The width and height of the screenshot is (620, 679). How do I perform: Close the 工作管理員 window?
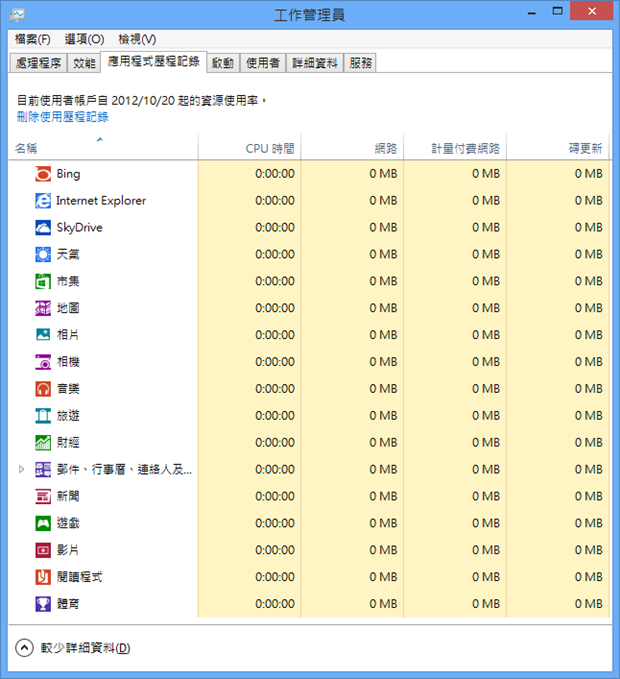tap(591, 11)
